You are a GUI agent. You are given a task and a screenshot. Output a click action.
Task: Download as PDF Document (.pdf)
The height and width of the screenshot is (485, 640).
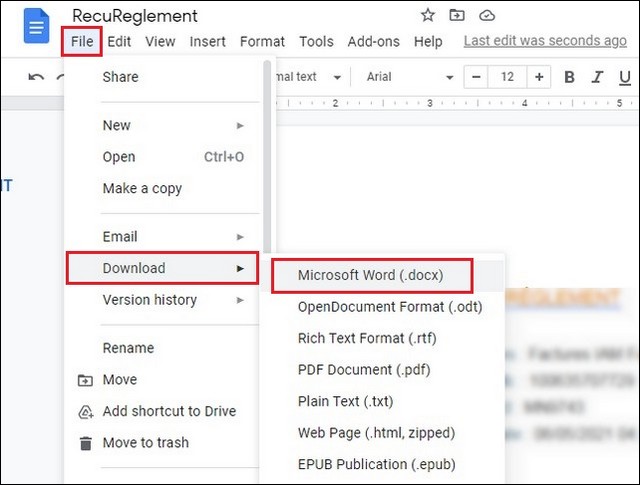[x=381, y=370]
